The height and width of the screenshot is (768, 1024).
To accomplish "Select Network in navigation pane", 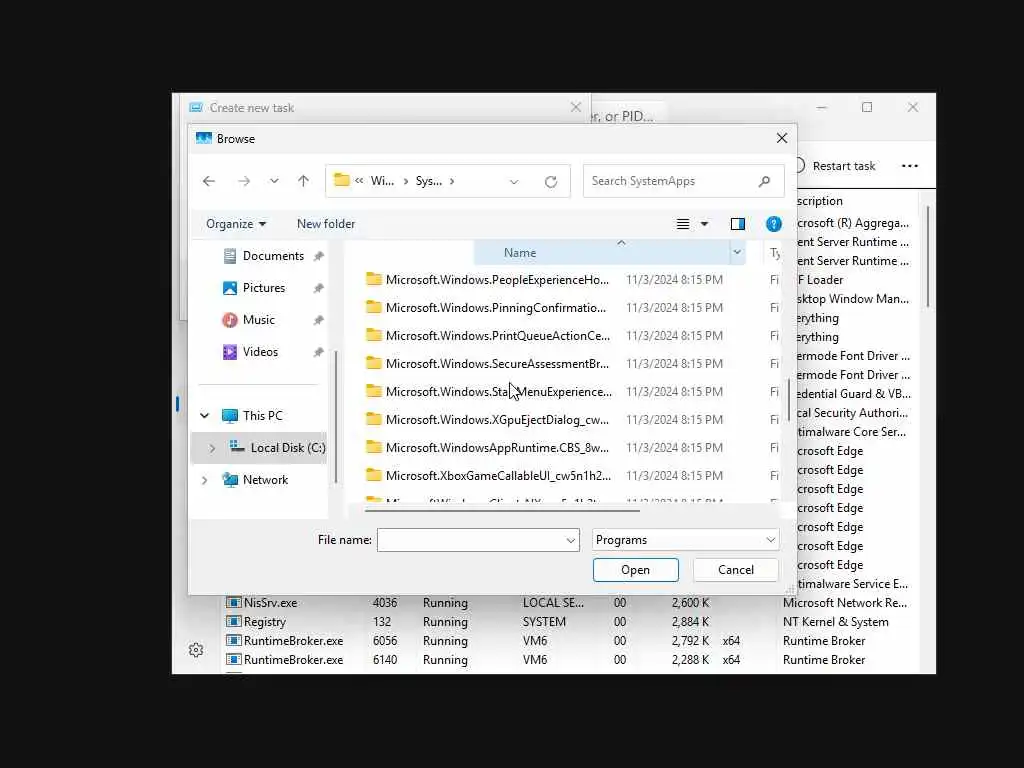I will pyautogui.click(x=265, y=480).
